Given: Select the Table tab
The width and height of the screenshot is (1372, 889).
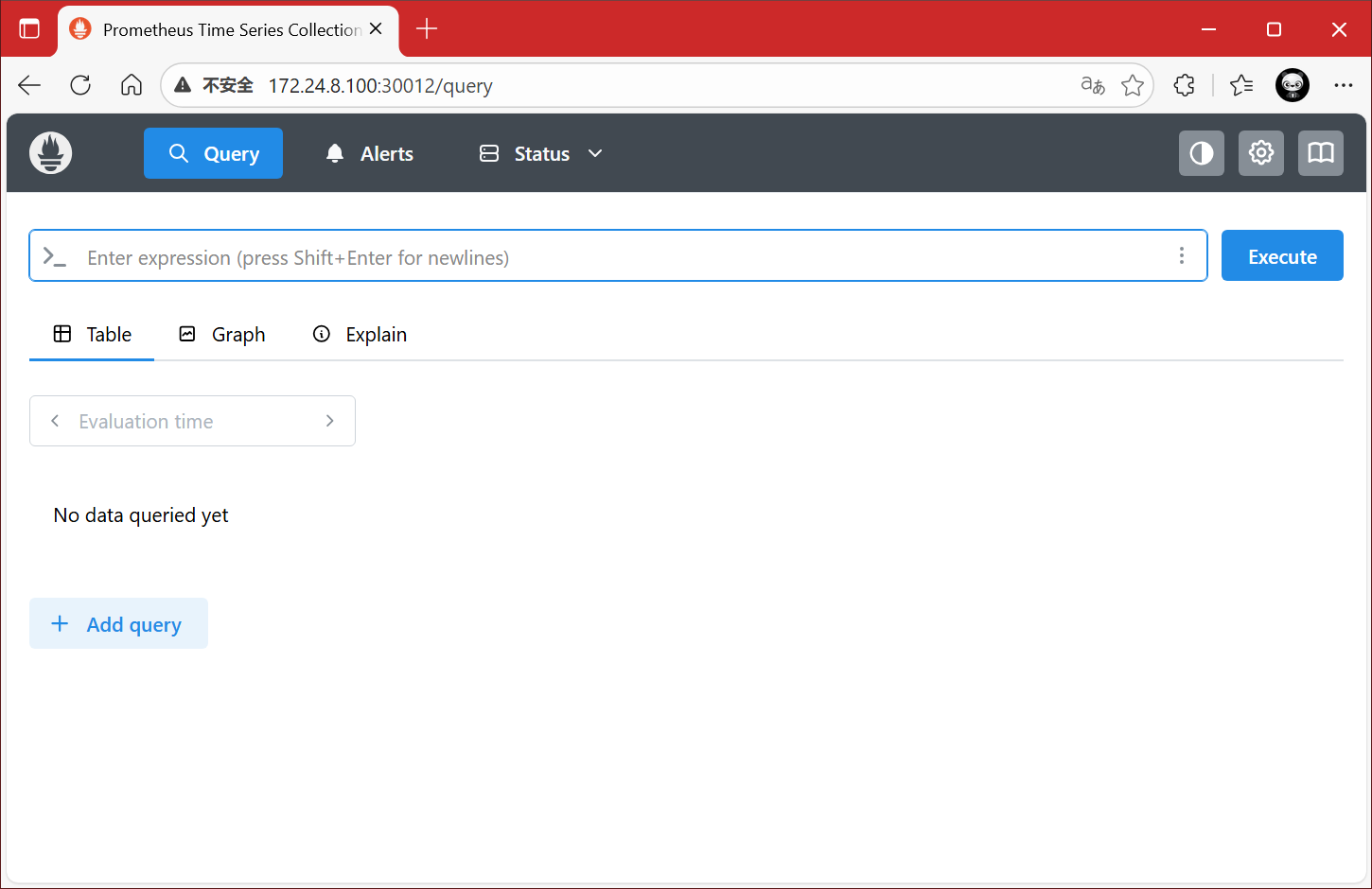Looking at the screenshot, I should 92,335.
